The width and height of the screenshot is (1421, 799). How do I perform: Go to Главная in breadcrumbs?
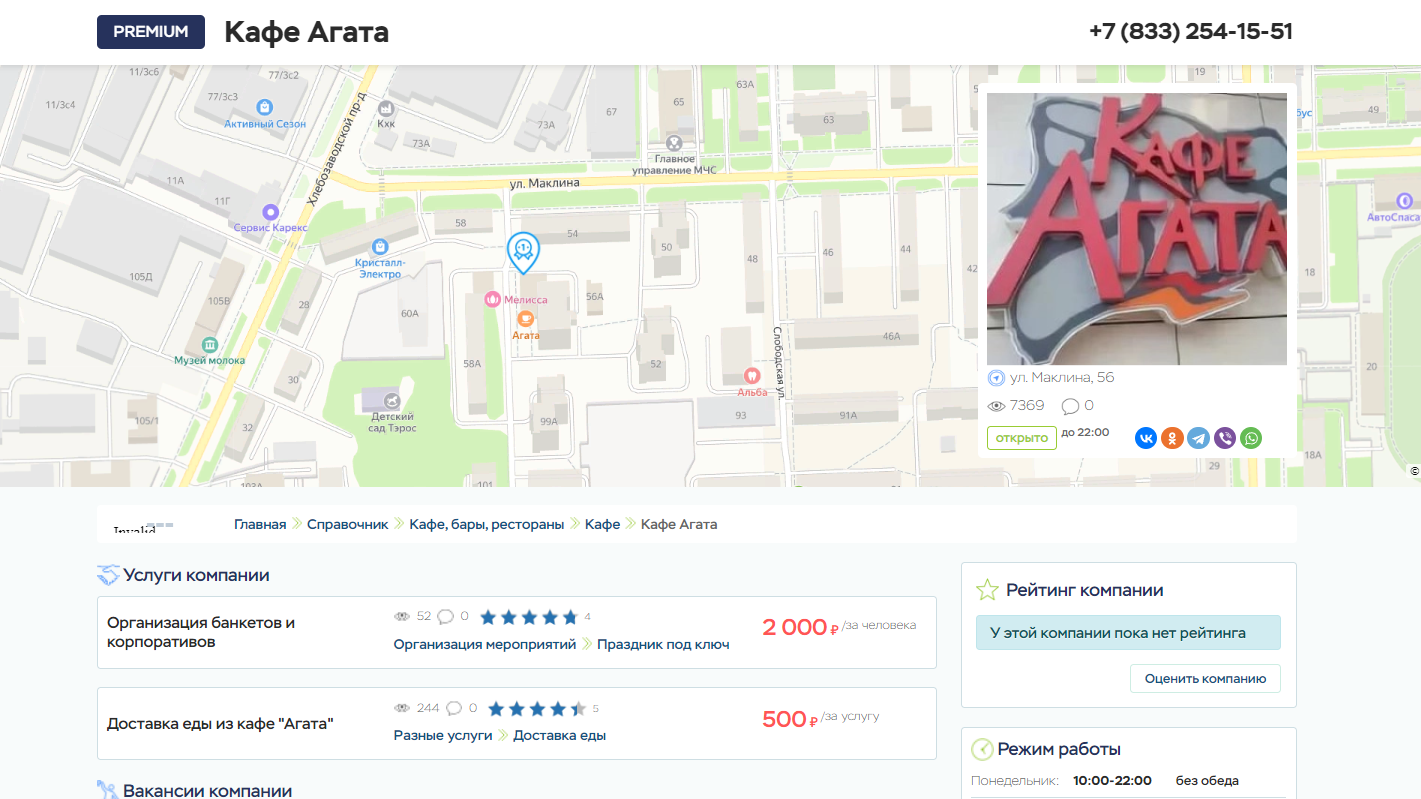[x=260, y=524]
